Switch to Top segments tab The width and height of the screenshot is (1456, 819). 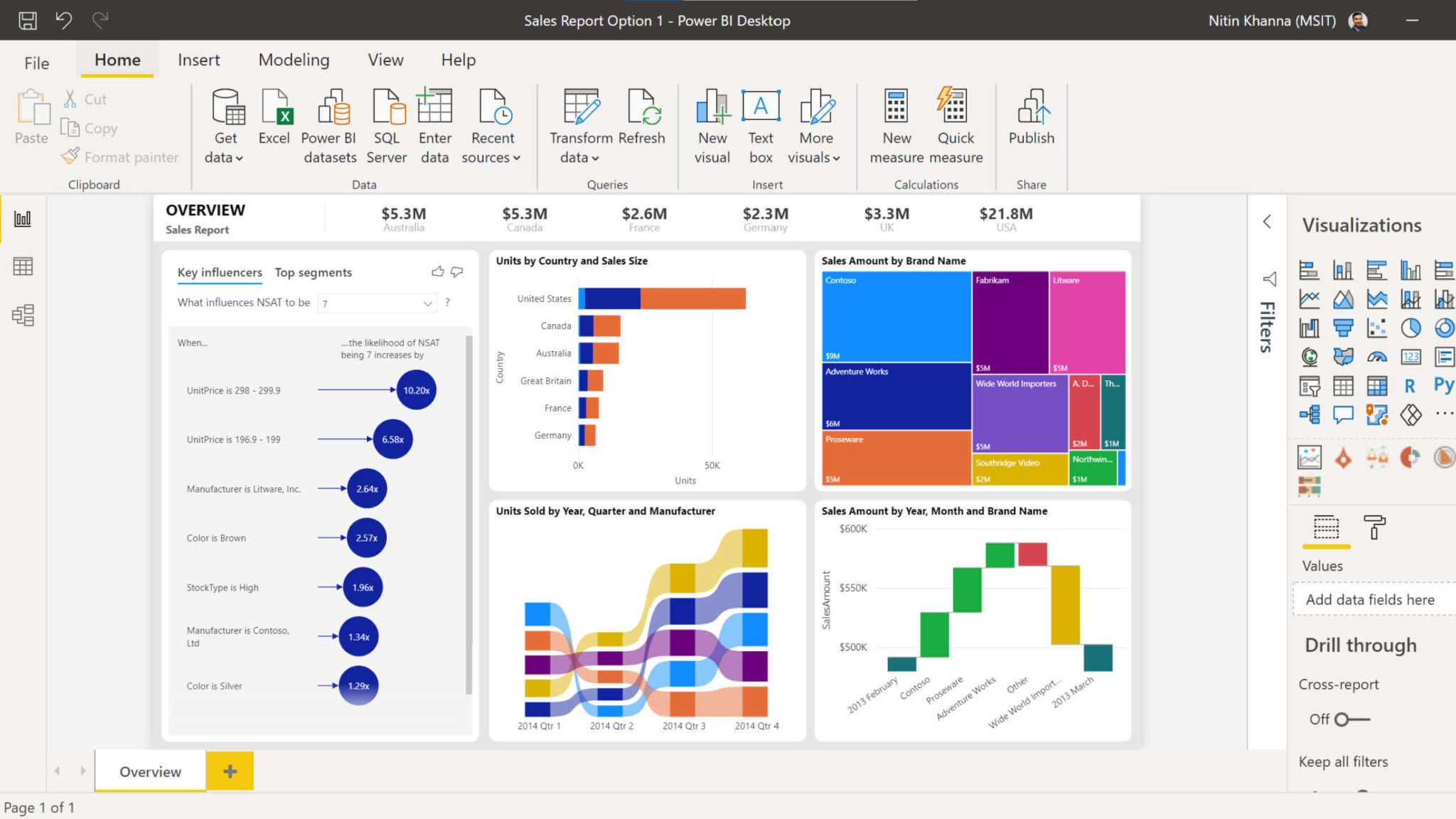click(x=312, y=272)
